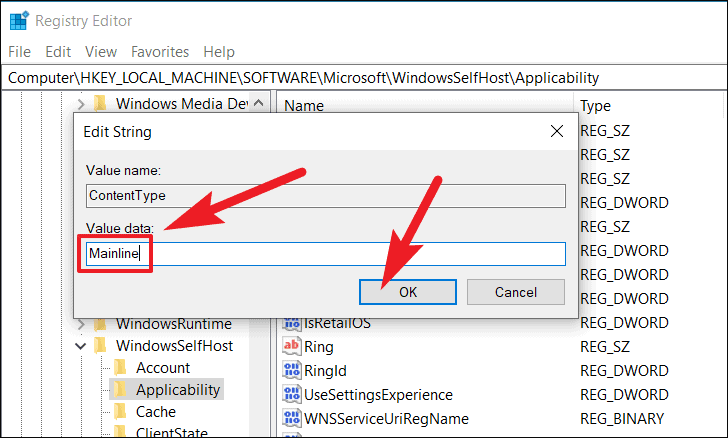Select the WindowsSelfHost folder icon
This screenshot has width=728, height=438.
pos(100,346)
